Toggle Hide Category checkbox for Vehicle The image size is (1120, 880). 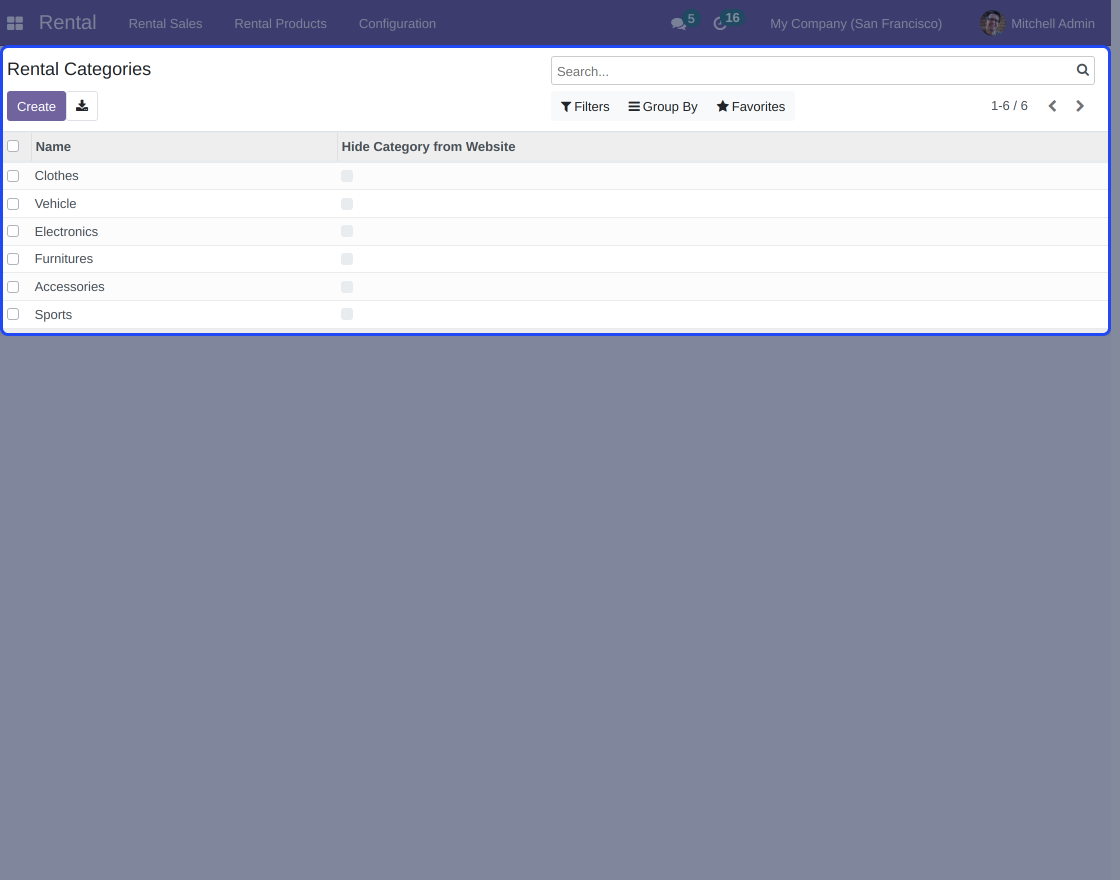coord(347,204)
